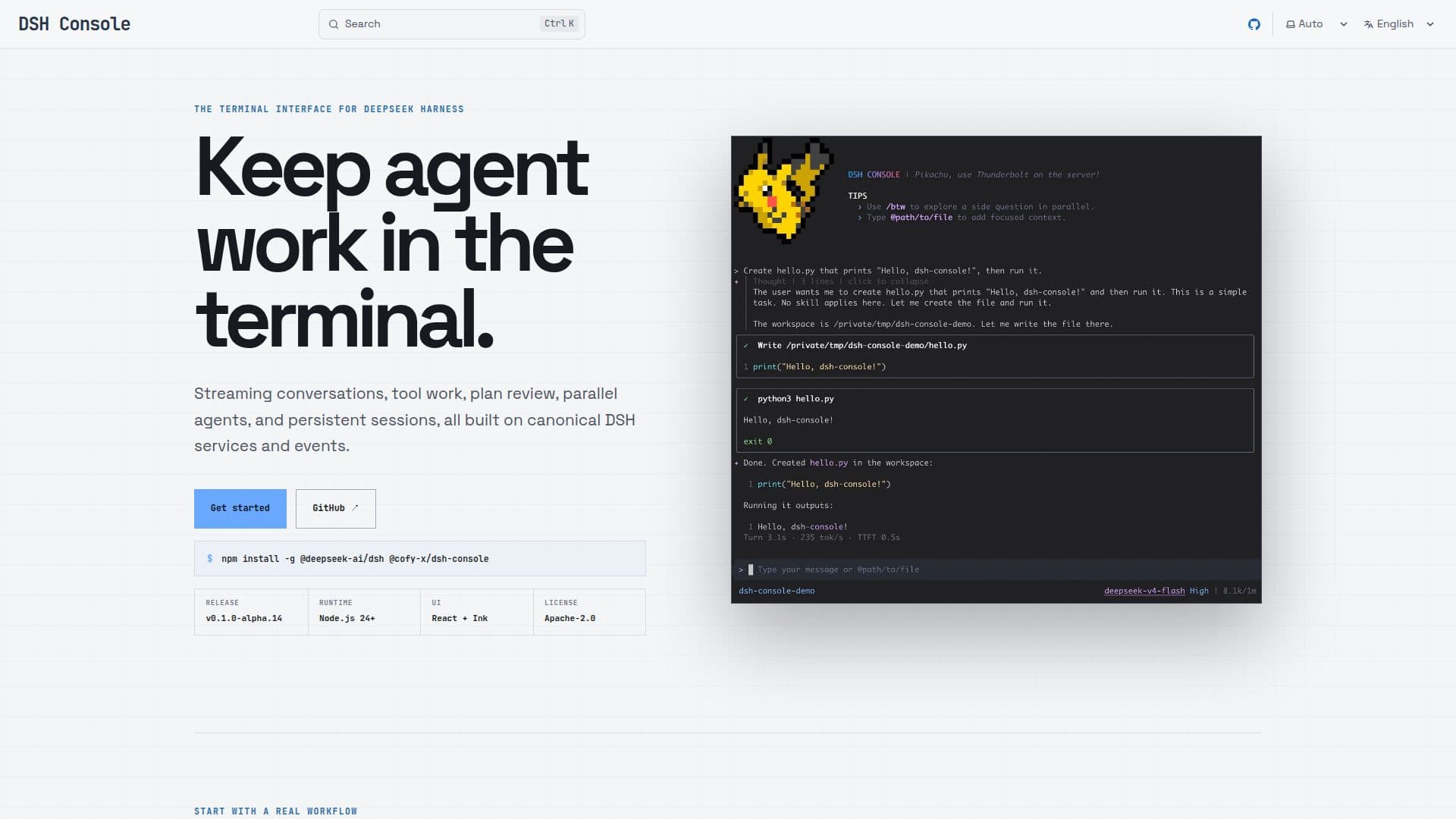Click the 8.1k/1m context usage text

click(x=1239, y=591)
